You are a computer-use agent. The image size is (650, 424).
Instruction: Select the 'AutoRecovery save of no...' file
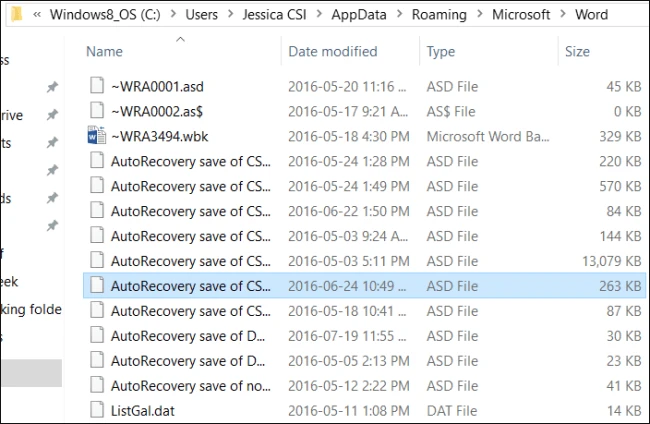coord(190,385)
